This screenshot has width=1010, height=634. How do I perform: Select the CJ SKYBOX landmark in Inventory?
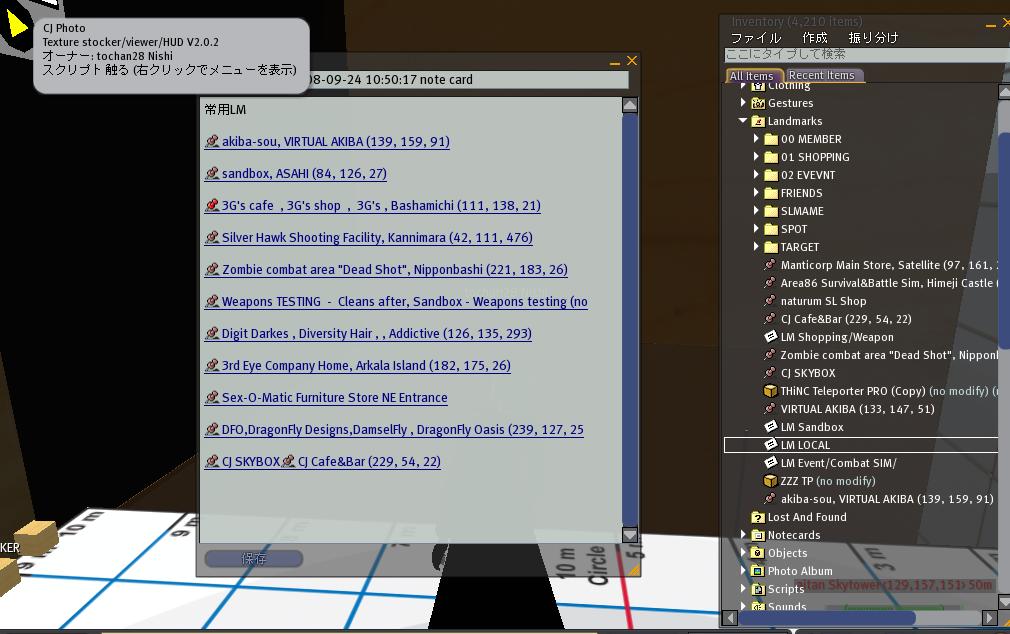pos(808,373)
